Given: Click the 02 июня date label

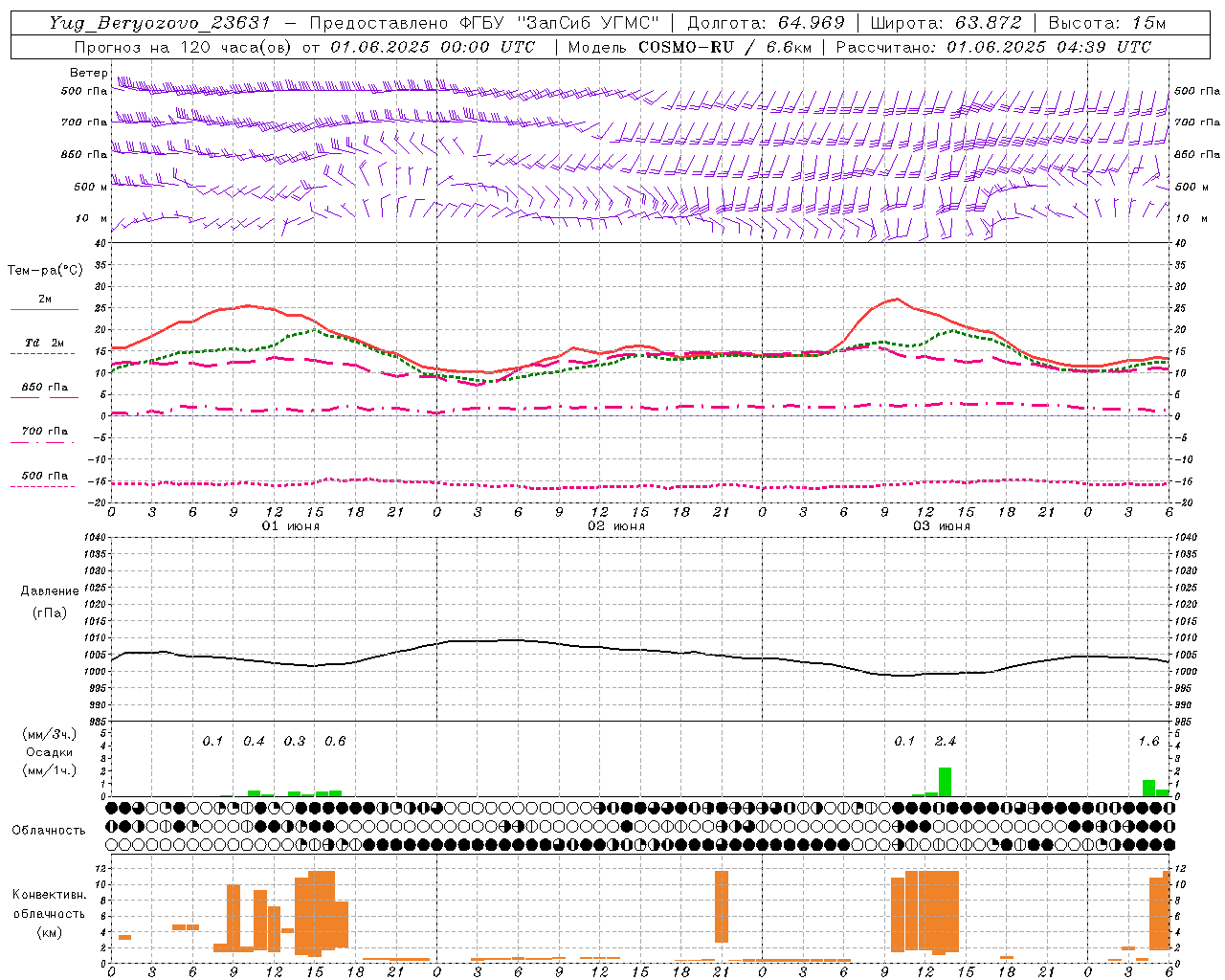Looking at the screenshot, I should click(616, 526).
